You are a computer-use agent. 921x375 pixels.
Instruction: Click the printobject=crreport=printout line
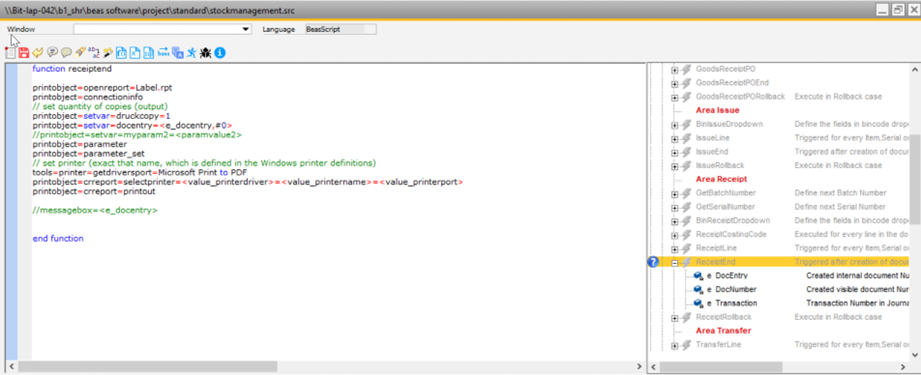94,192
